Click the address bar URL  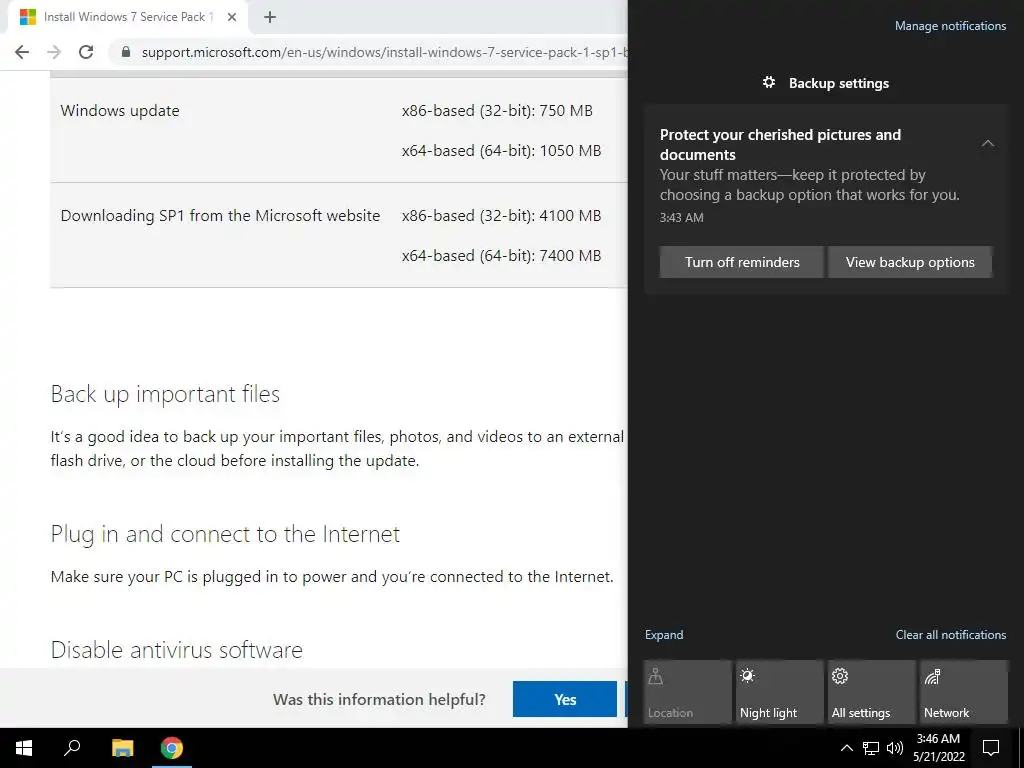384,52
